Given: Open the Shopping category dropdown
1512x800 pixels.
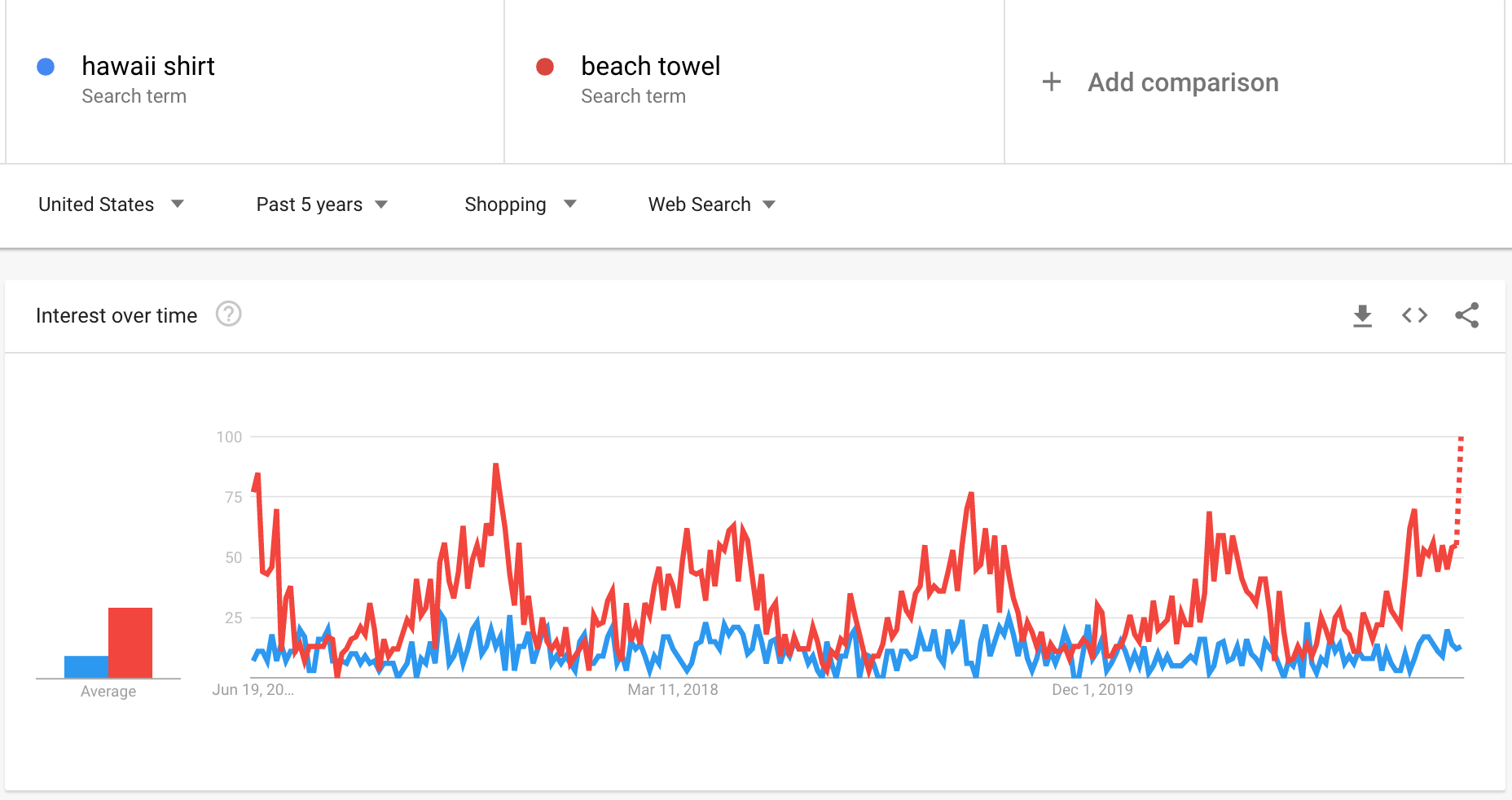Looking at the screenshot, I should click(x=521, y=204).
